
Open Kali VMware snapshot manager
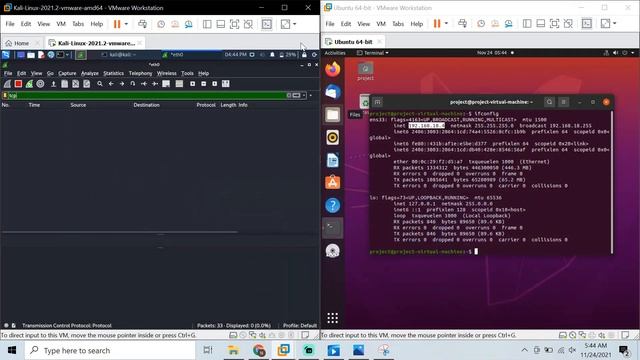(189, 24)
